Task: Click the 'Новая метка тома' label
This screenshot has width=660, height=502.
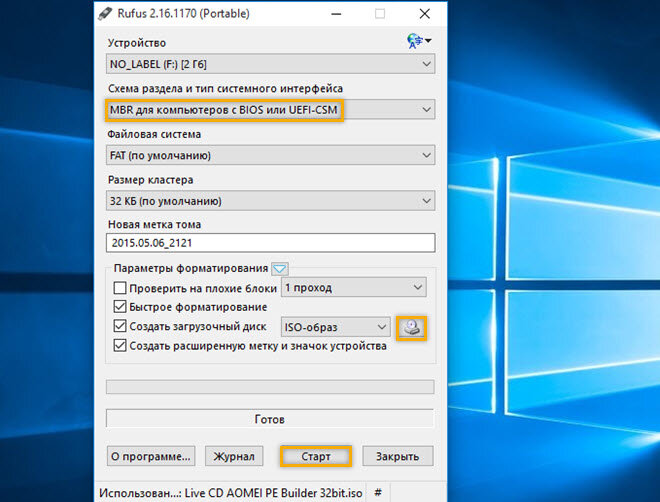Action: coord(154,224)
